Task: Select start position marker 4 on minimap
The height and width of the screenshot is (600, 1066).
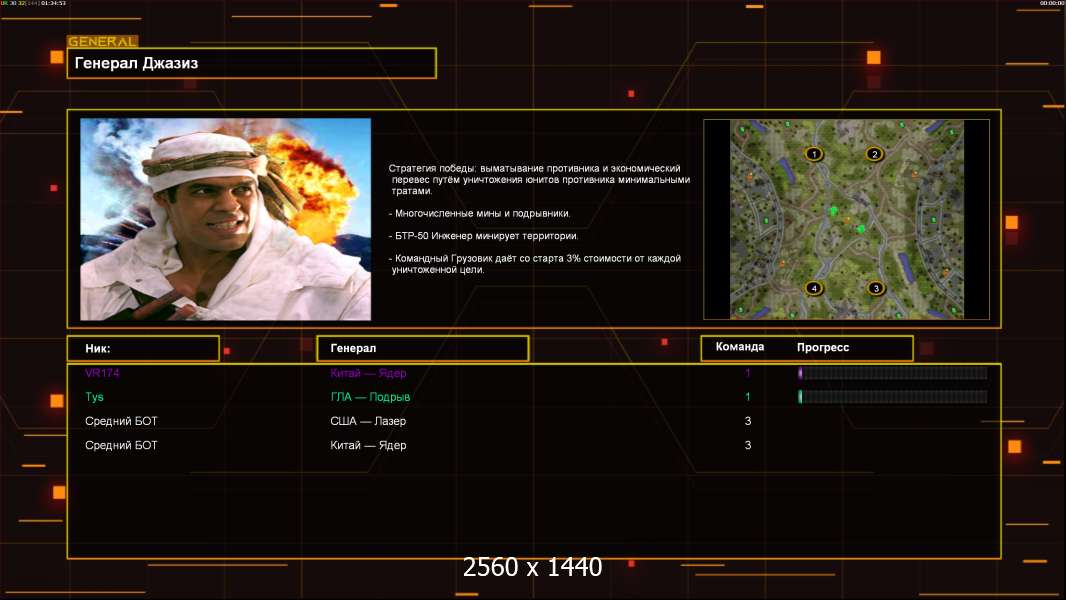Action: pos(814,289)
